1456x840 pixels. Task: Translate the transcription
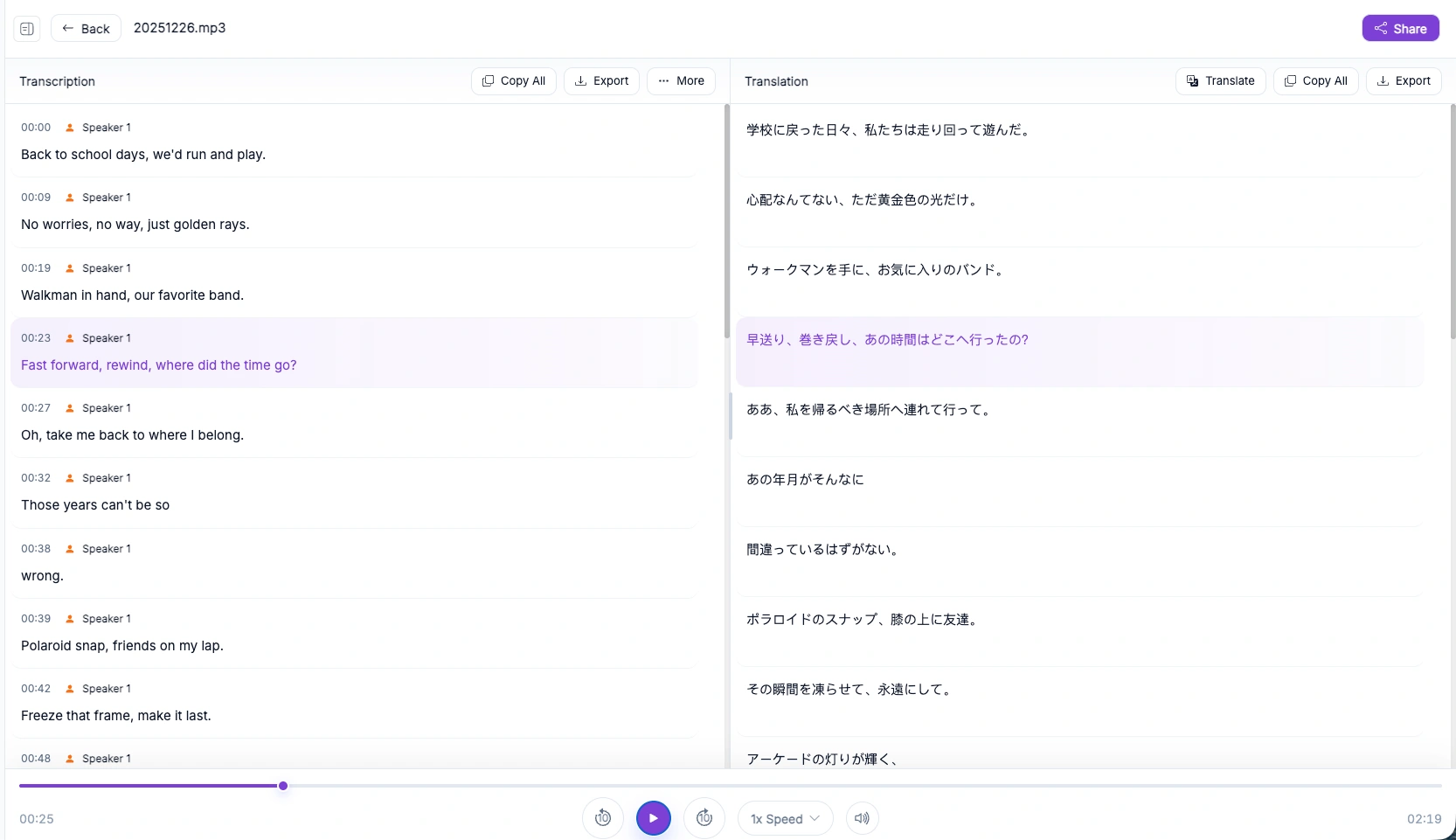click(x=1220, y=81)
